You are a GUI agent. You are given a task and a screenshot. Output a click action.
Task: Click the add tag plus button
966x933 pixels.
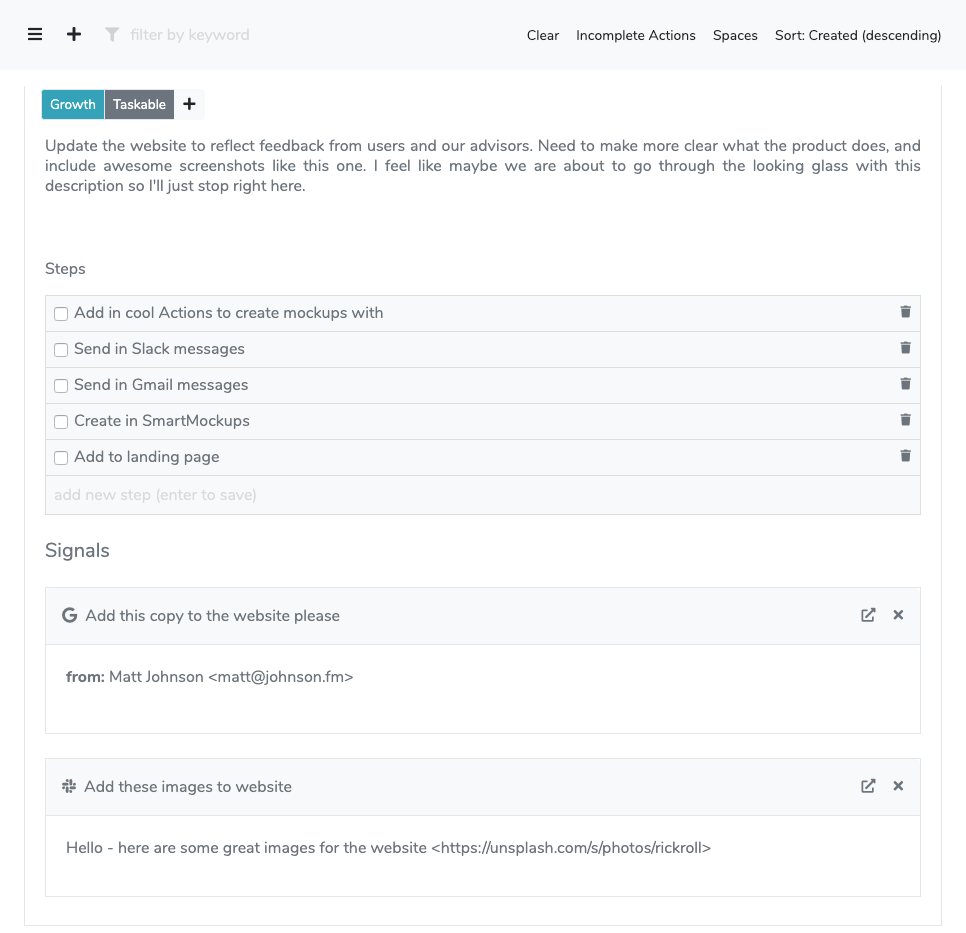(x=189, y=104)
